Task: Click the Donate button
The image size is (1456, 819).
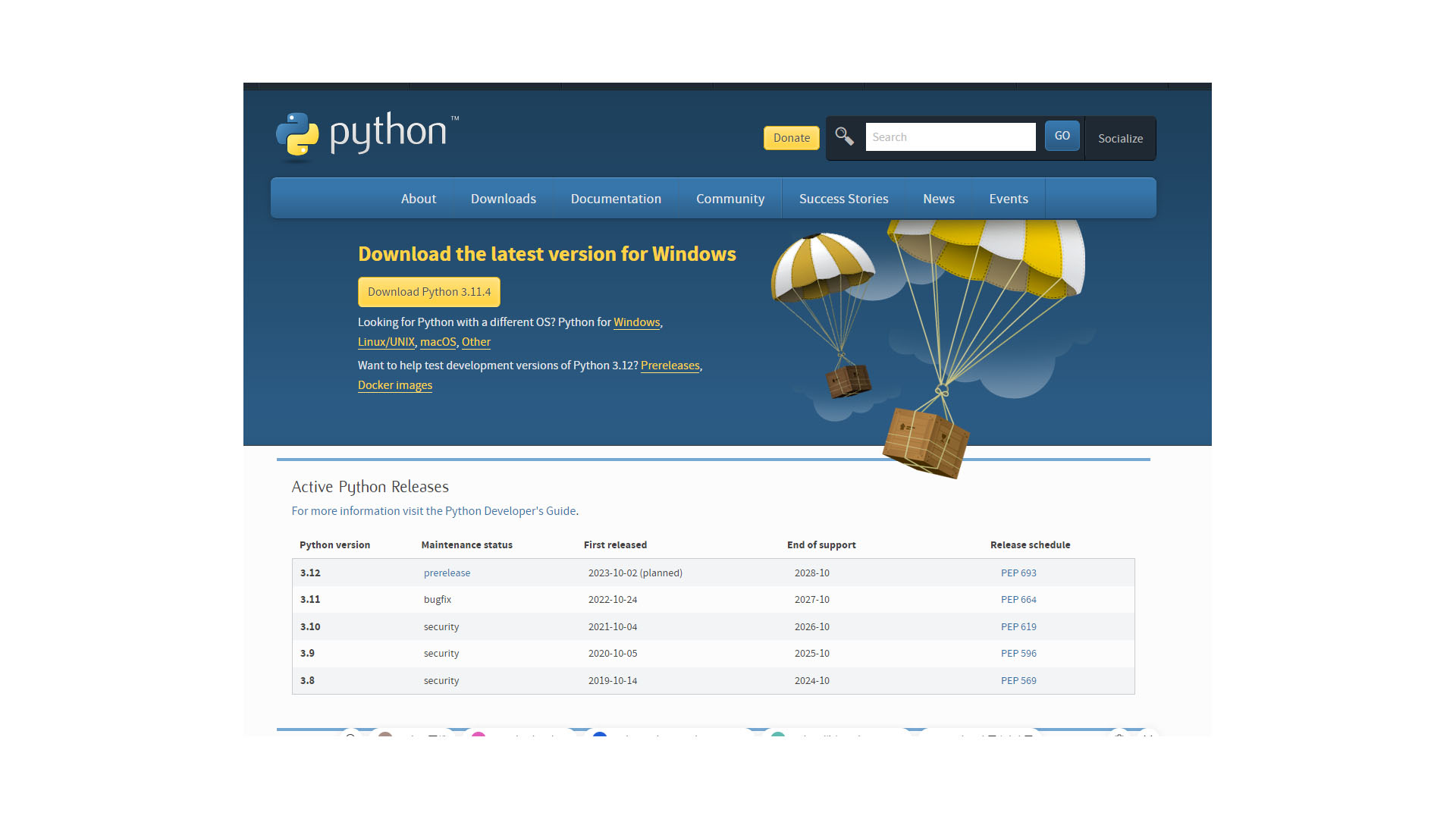Action: pyautogui.click(x=792, y=138)
